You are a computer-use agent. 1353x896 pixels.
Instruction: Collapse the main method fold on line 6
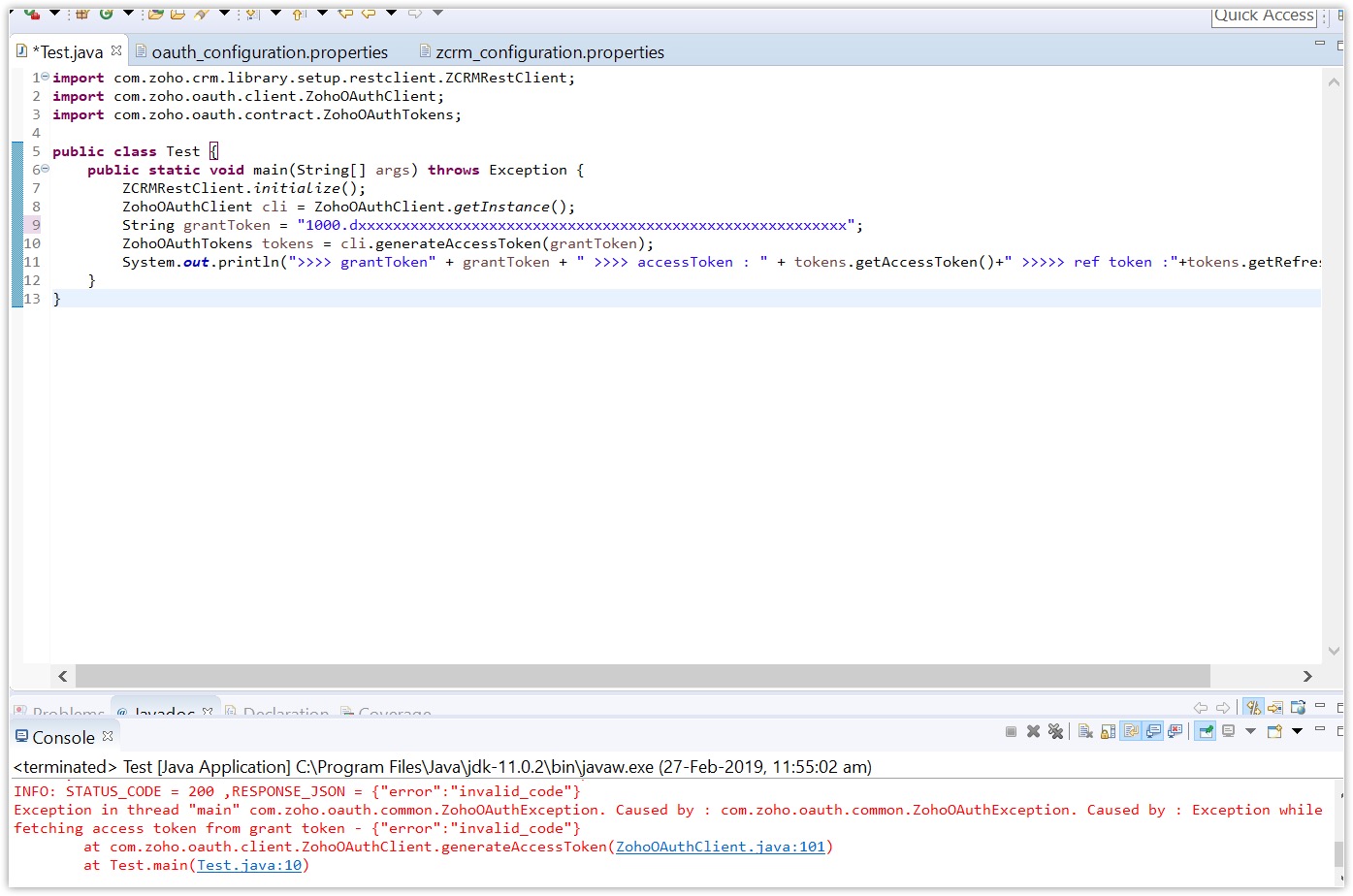(46, 169)
